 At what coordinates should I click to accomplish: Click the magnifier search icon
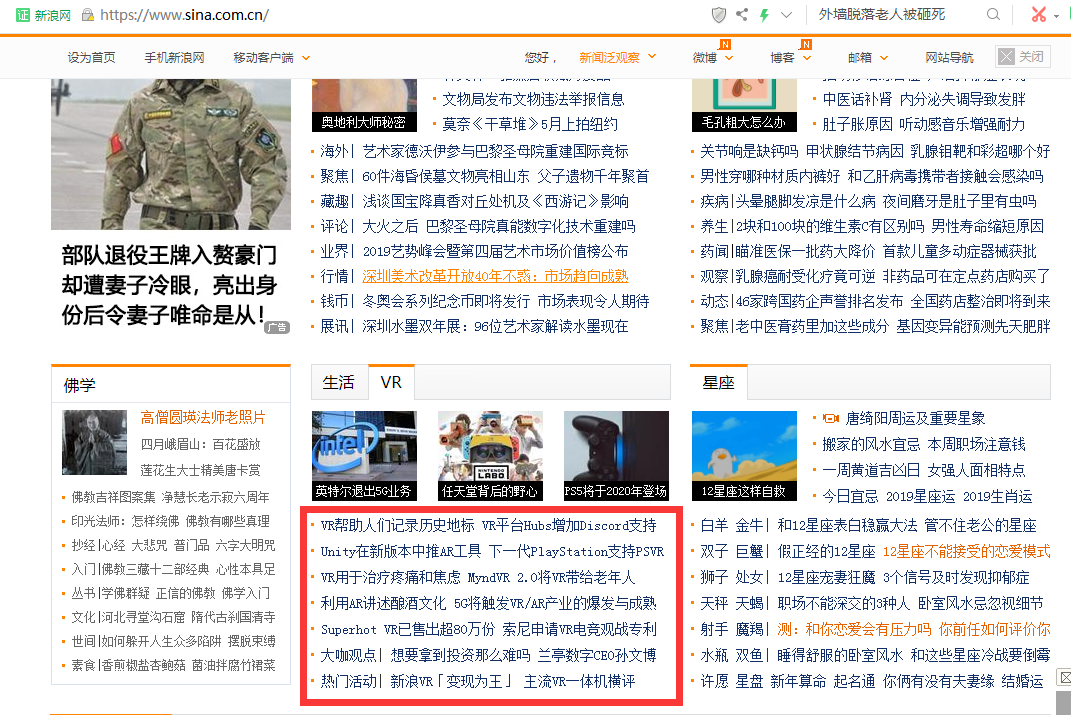[x=993, y=14]
